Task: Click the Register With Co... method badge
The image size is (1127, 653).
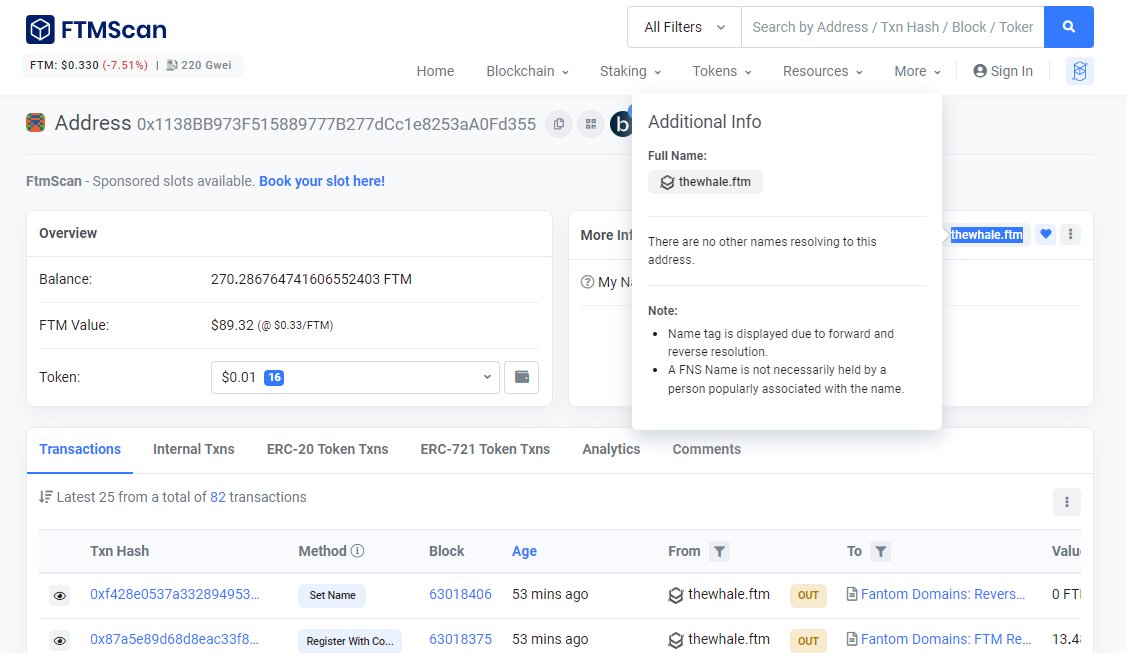Action: point(350,641)
